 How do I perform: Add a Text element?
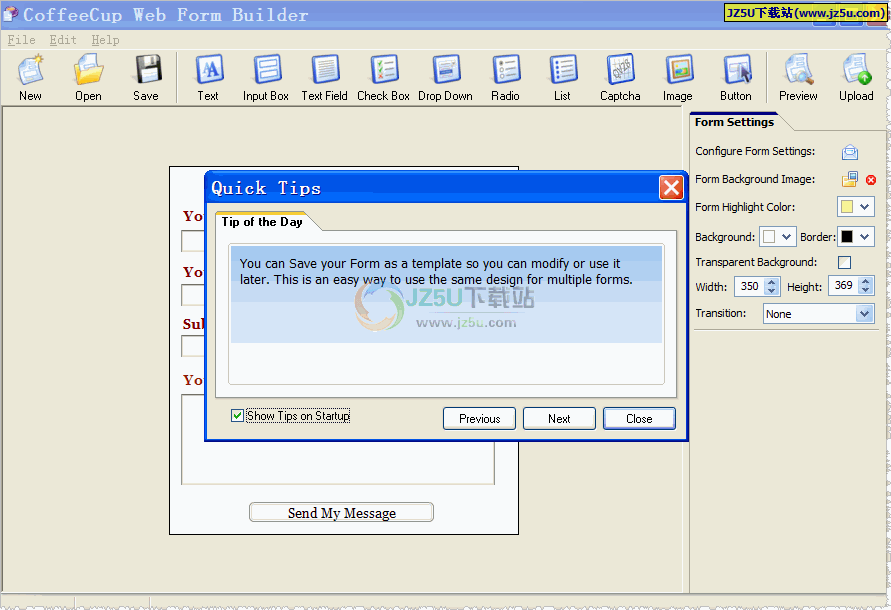click(208, 78)
